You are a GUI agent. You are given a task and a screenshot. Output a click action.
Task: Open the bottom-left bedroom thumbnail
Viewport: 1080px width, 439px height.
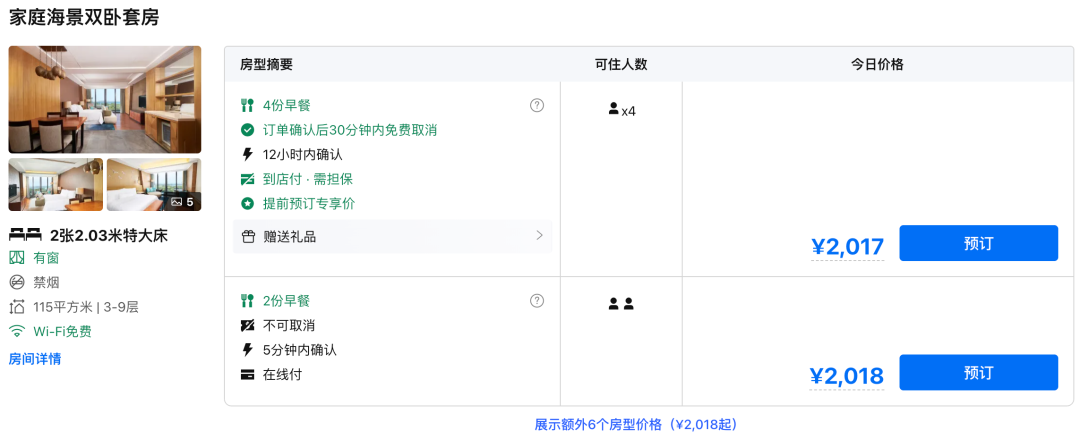click(55, 185)
